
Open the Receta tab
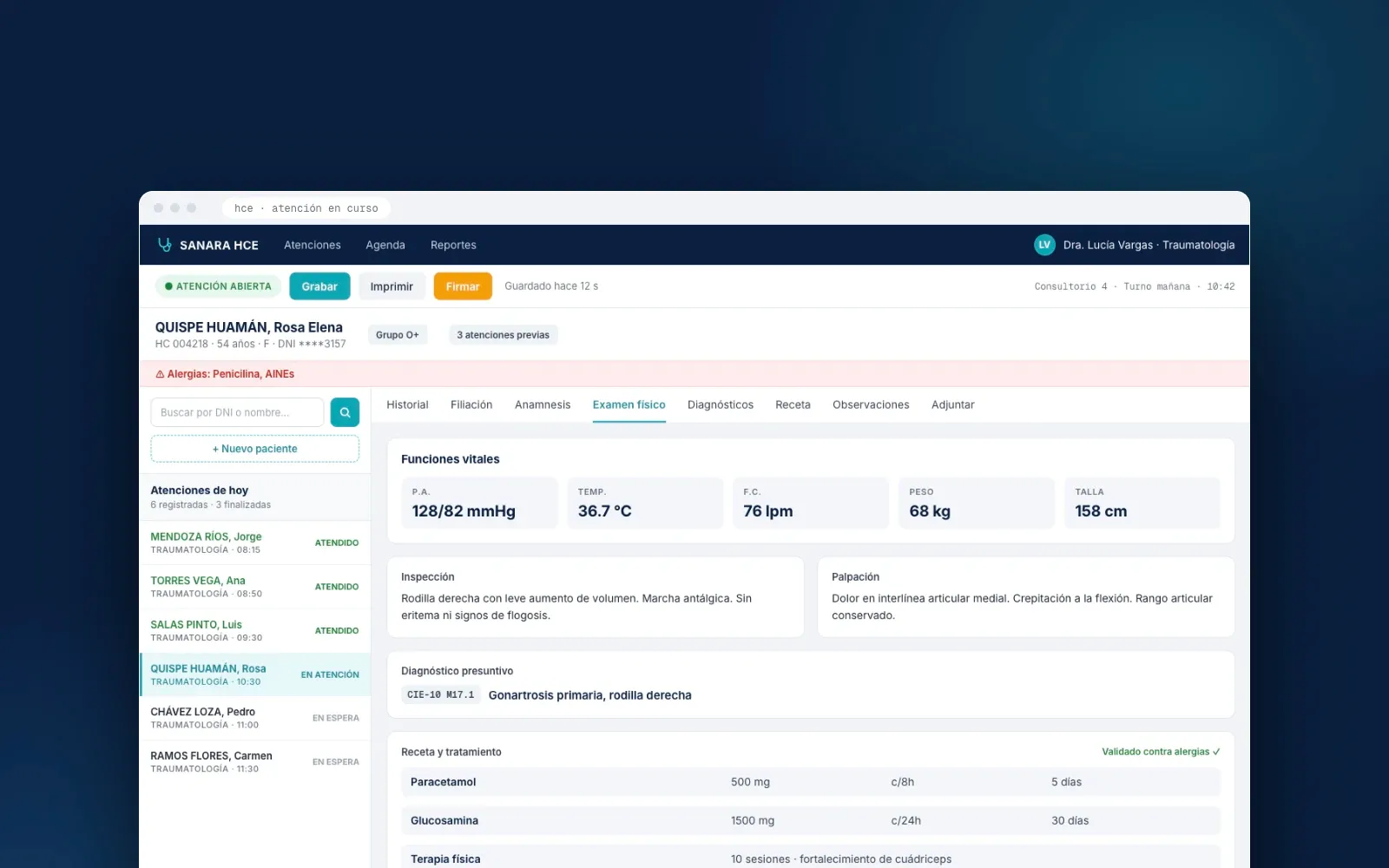pos(793,404)
